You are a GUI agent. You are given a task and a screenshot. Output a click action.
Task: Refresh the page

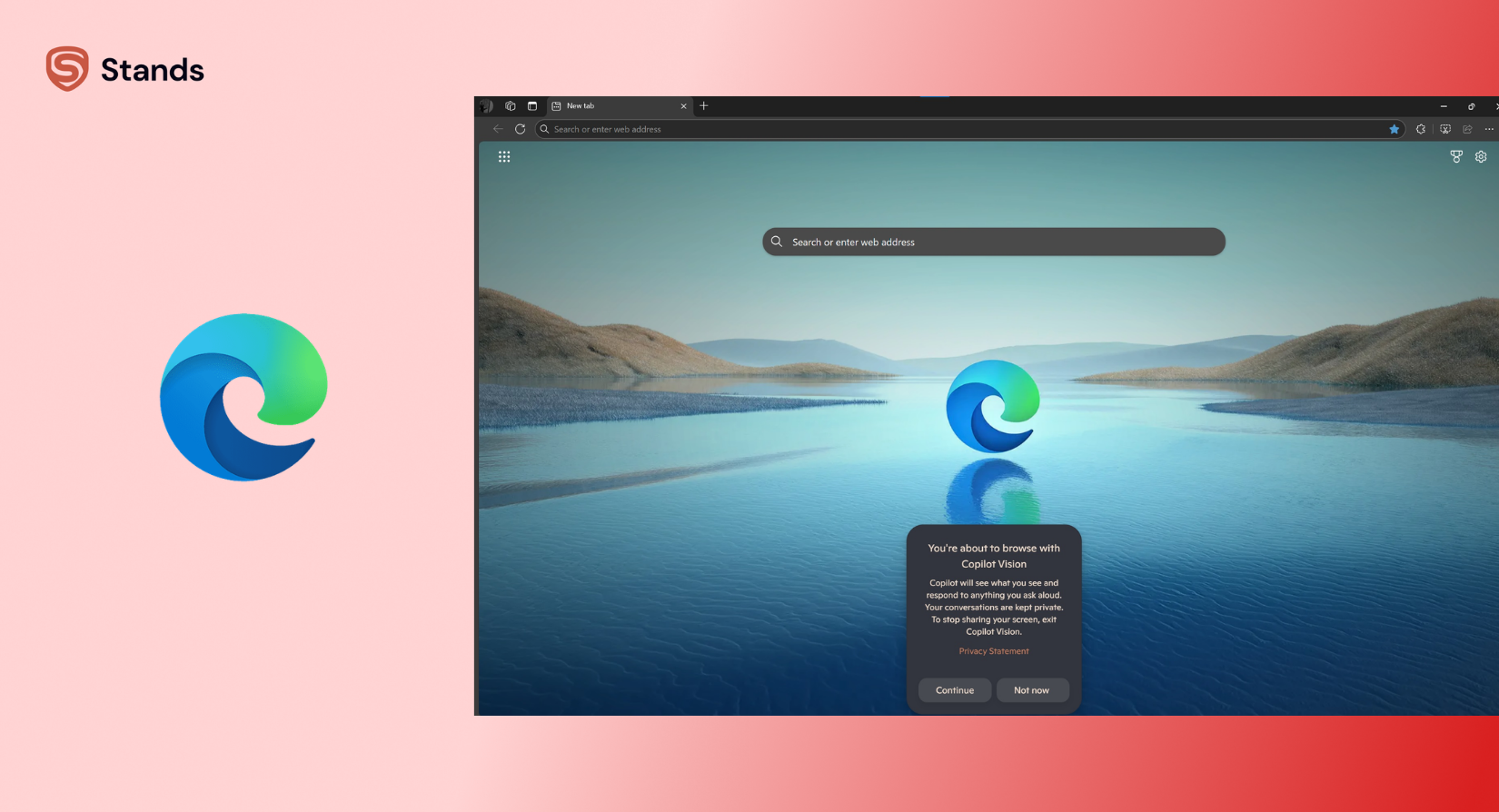tap(521, 129)
